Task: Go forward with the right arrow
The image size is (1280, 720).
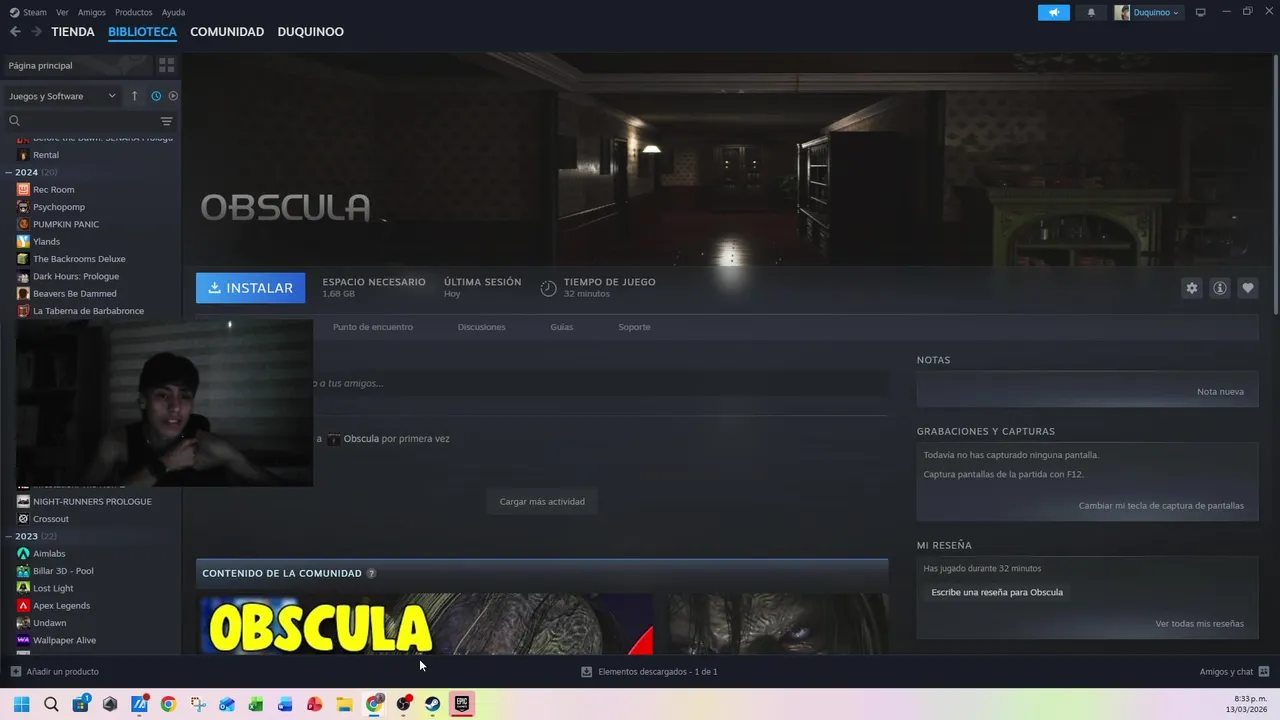Action: click(36, 32)
